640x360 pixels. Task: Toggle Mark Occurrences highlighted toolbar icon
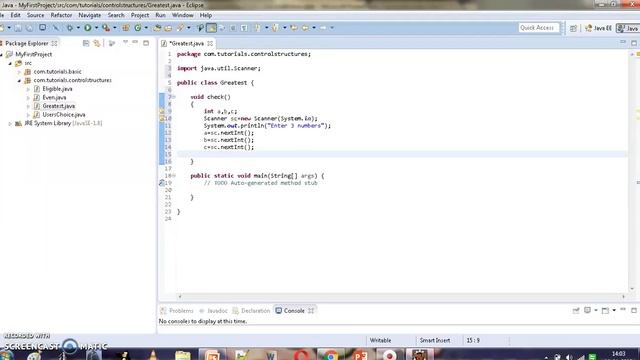pyautogui.click(x=211, y=28)
